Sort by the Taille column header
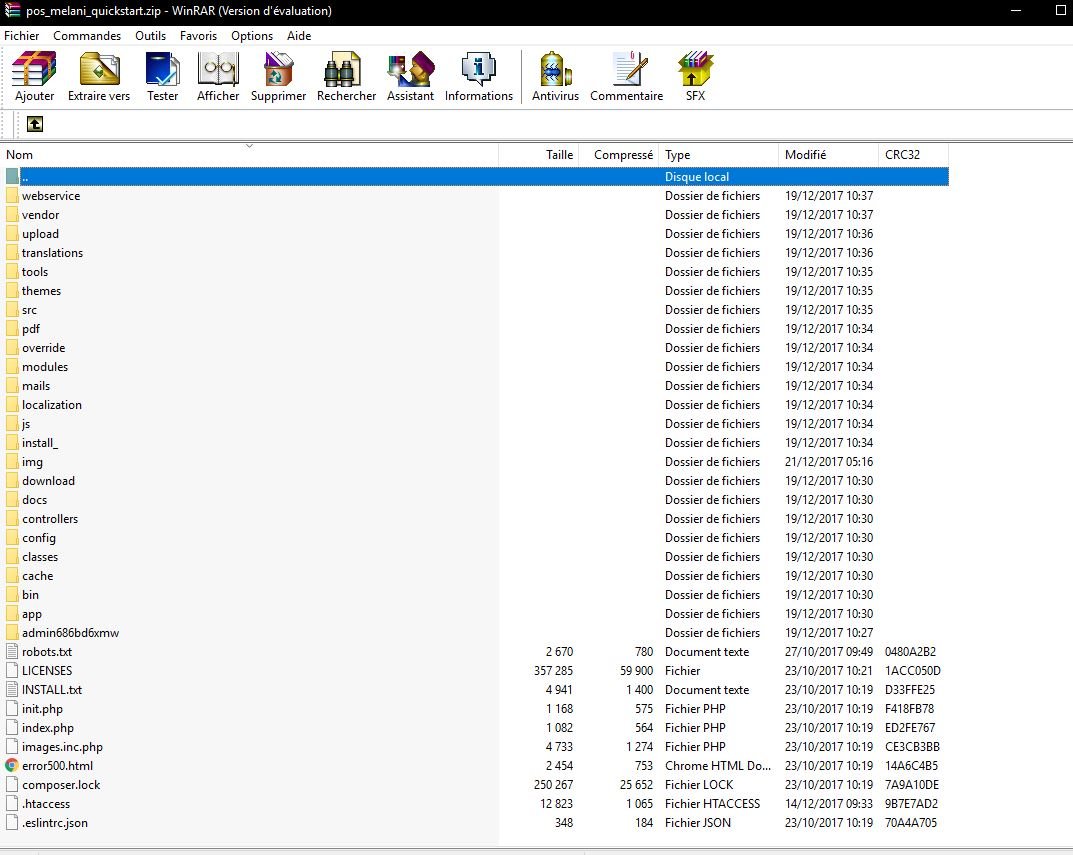The width and height of the screenshot is (1073, 855). [539, 155]
